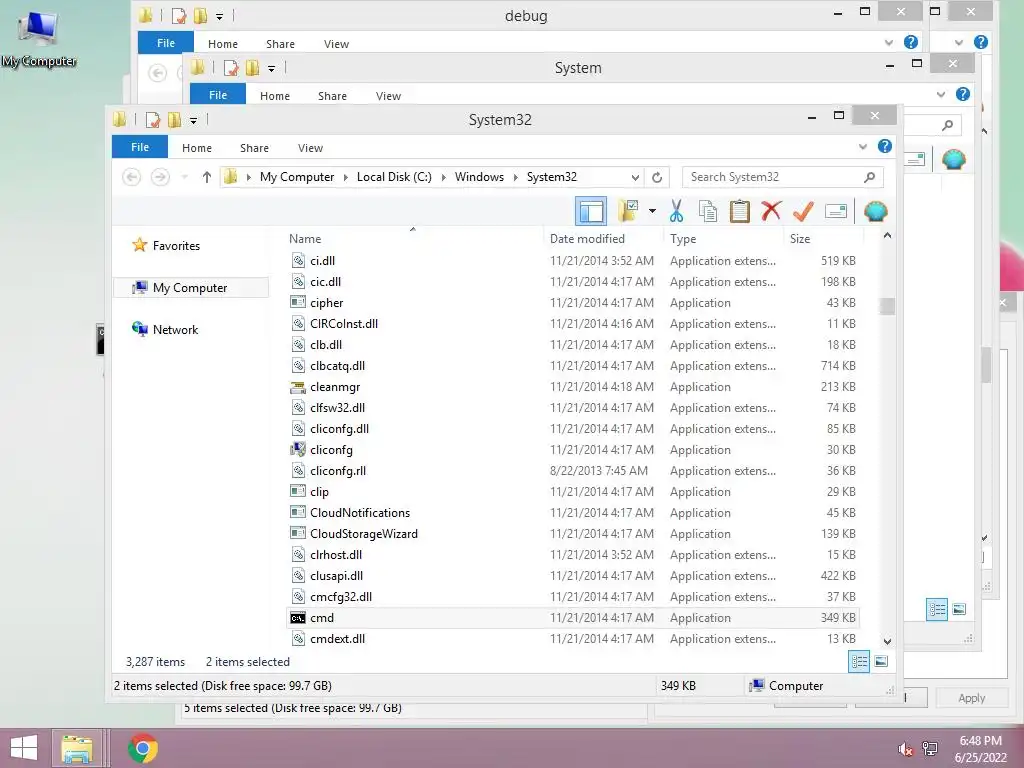
Task: Expand the arrow after My Computer in breadcrumb
Action: [x=345, y=177]
